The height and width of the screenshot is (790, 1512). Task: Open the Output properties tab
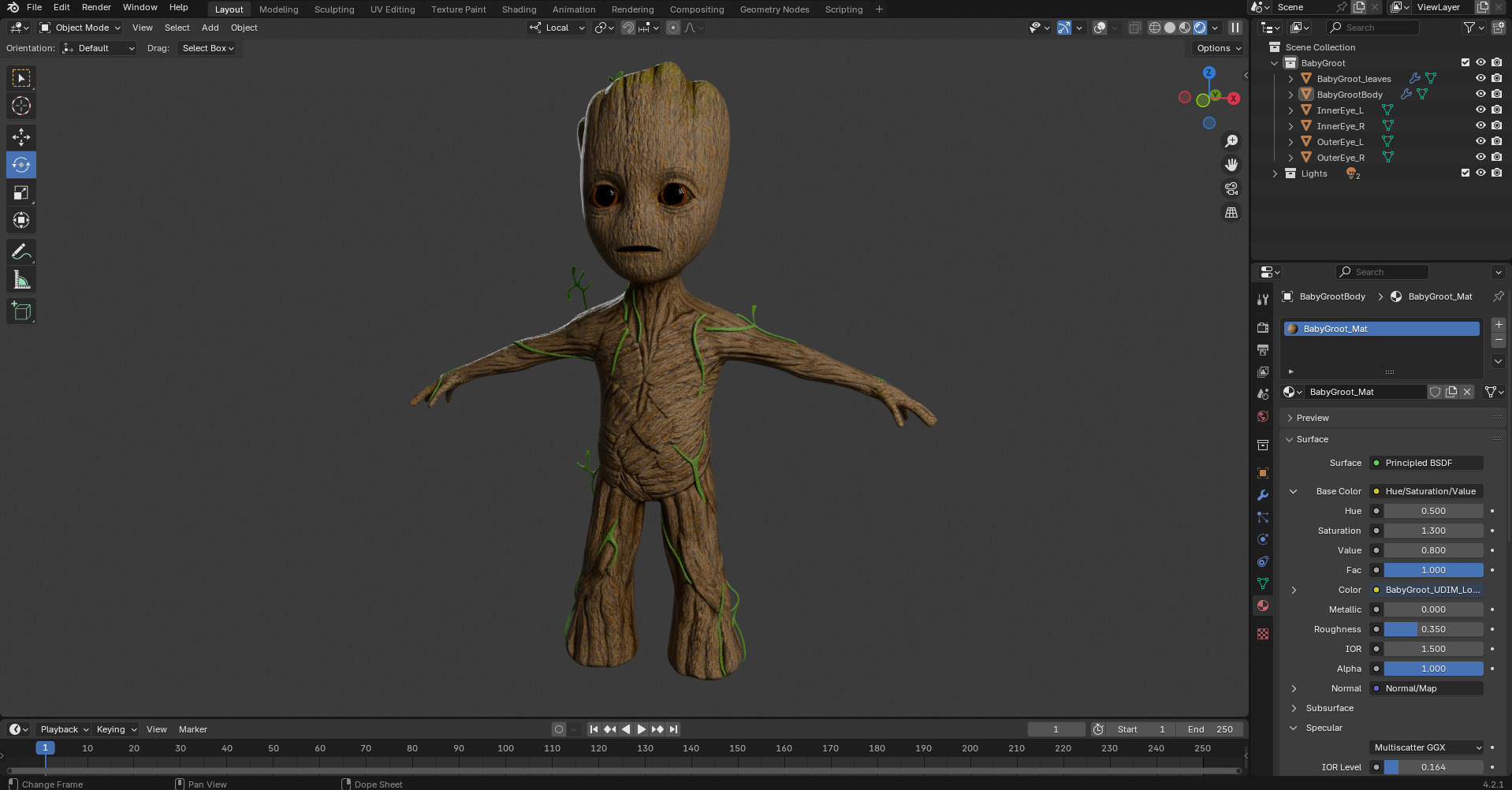pyautogui.click(x=1263, y=349)
